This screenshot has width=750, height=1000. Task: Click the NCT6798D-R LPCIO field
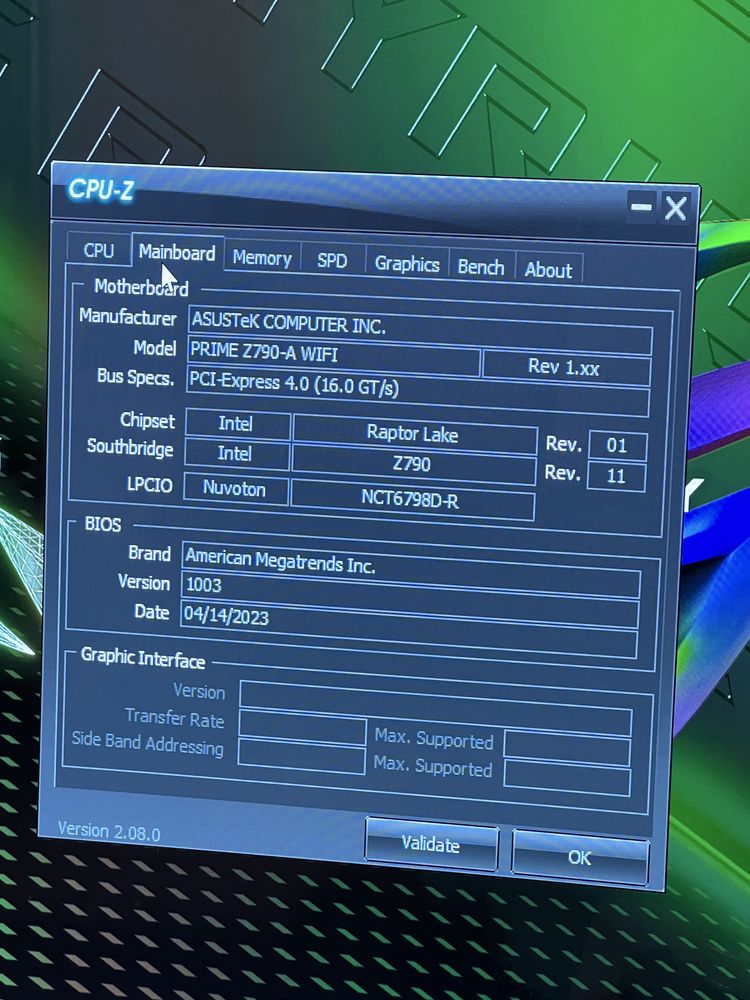point(412,499)
